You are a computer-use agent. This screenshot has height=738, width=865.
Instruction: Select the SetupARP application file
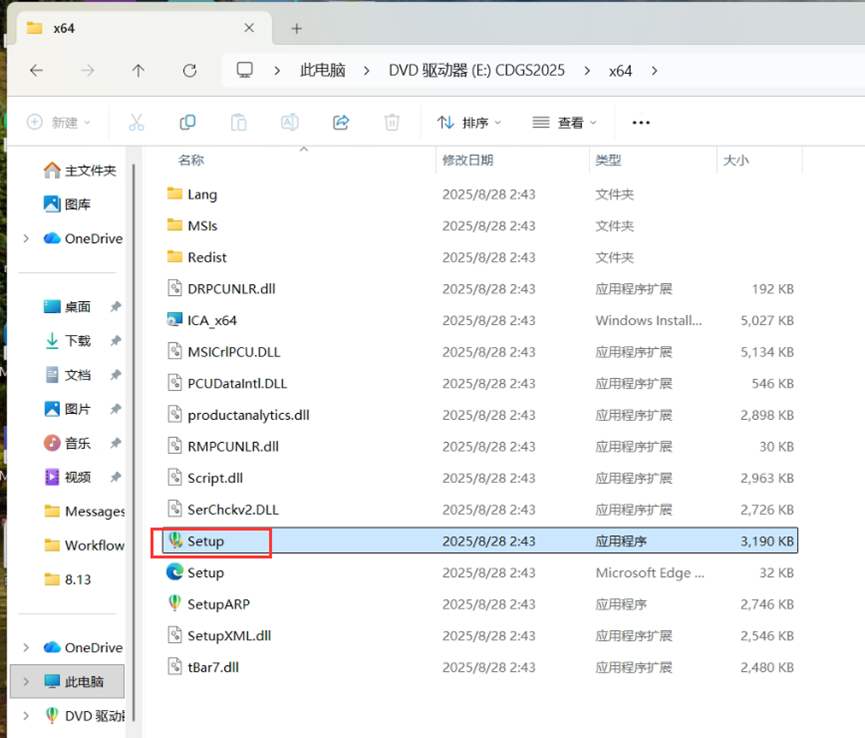click(216, 604)
